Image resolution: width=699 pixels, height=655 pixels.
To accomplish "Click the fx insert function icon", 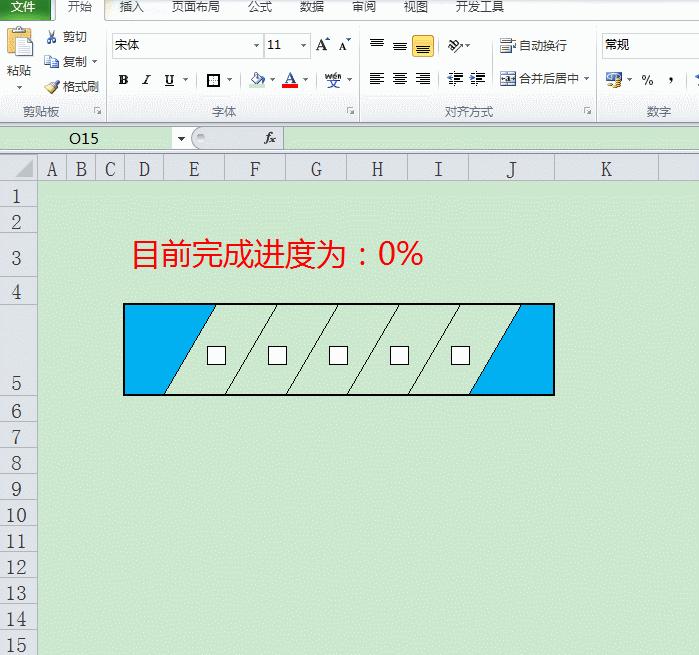I will pos(270,138).
